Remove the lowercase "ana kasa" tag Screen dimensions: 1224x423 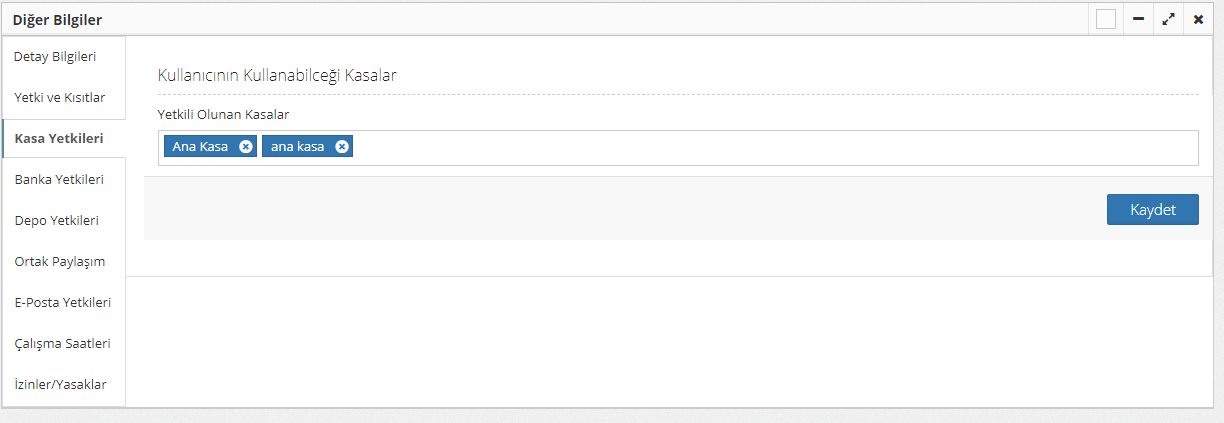click(x=342, y=147)
